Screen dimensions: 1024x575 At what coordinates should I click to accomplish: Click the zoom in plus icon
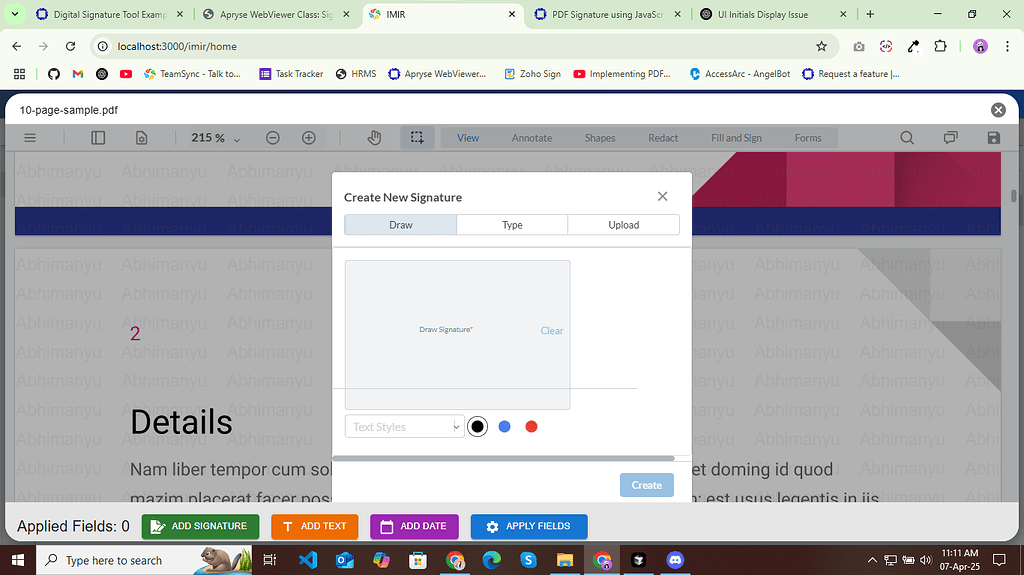tap(309, 138)
